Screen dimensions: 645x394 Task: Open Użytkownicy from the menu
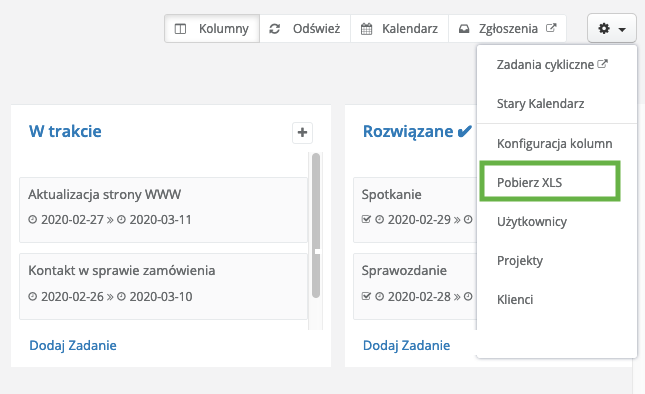tap(531, 221)
